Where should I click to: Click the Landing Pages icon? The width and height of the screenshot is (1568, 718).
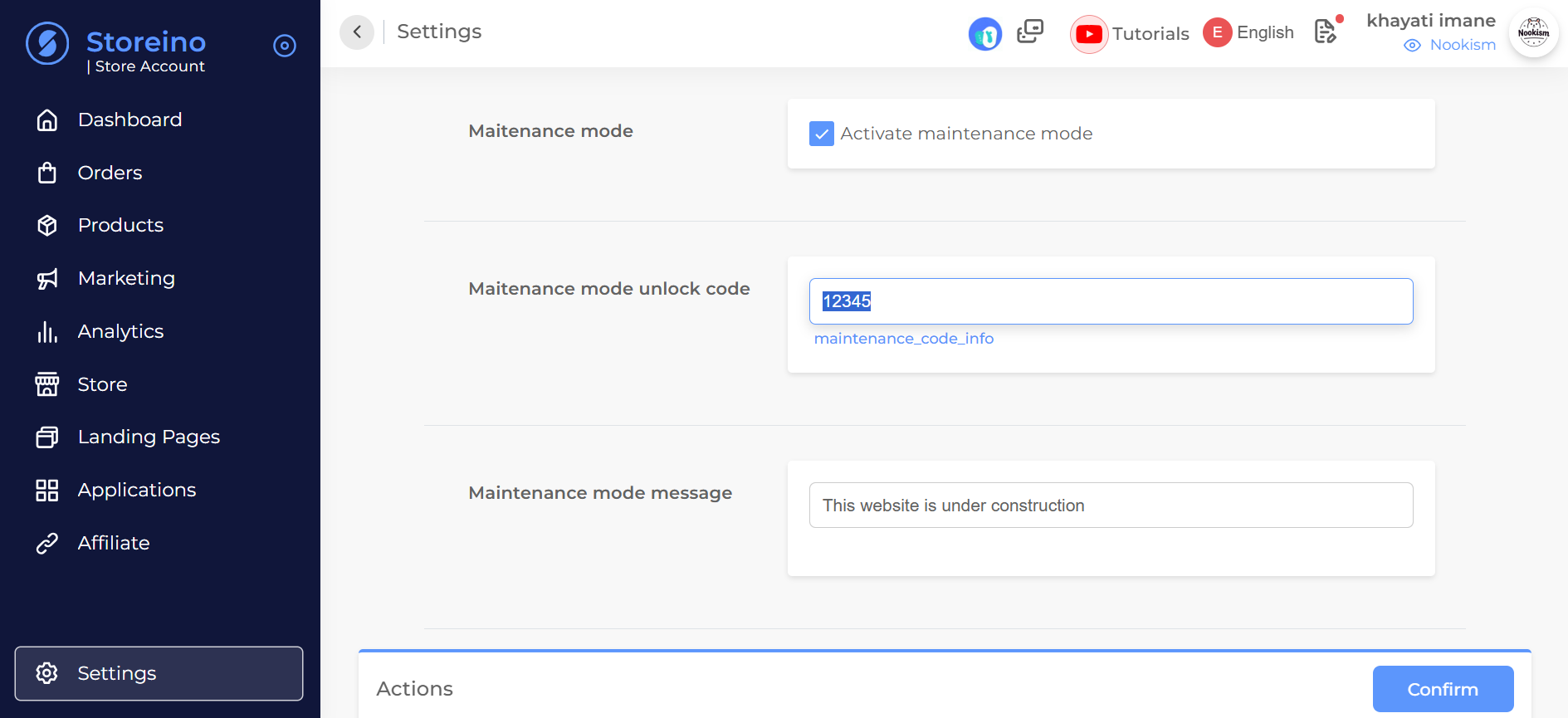pyautogui.click(x=47, y=437)
